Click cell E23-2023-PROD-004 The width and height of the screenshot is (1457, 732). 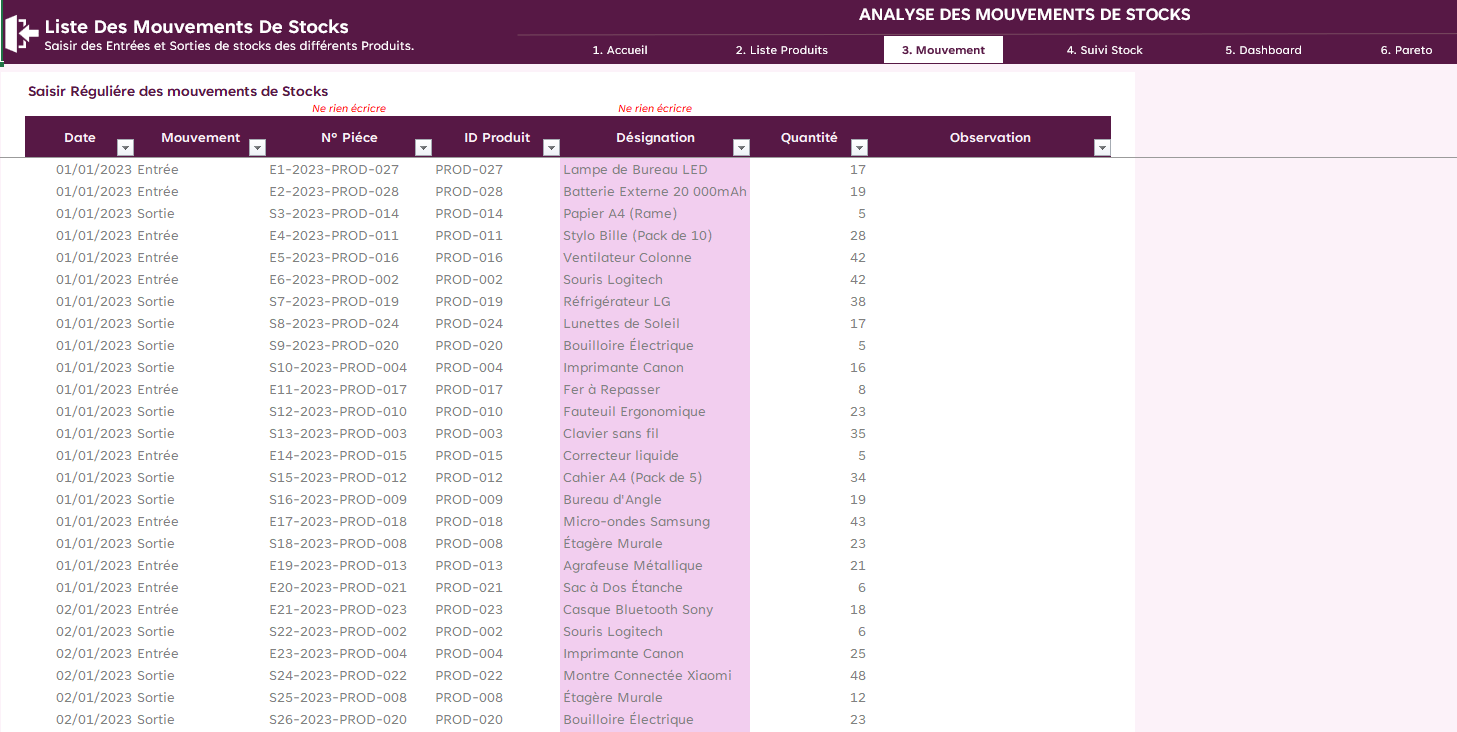coord(338,654)
